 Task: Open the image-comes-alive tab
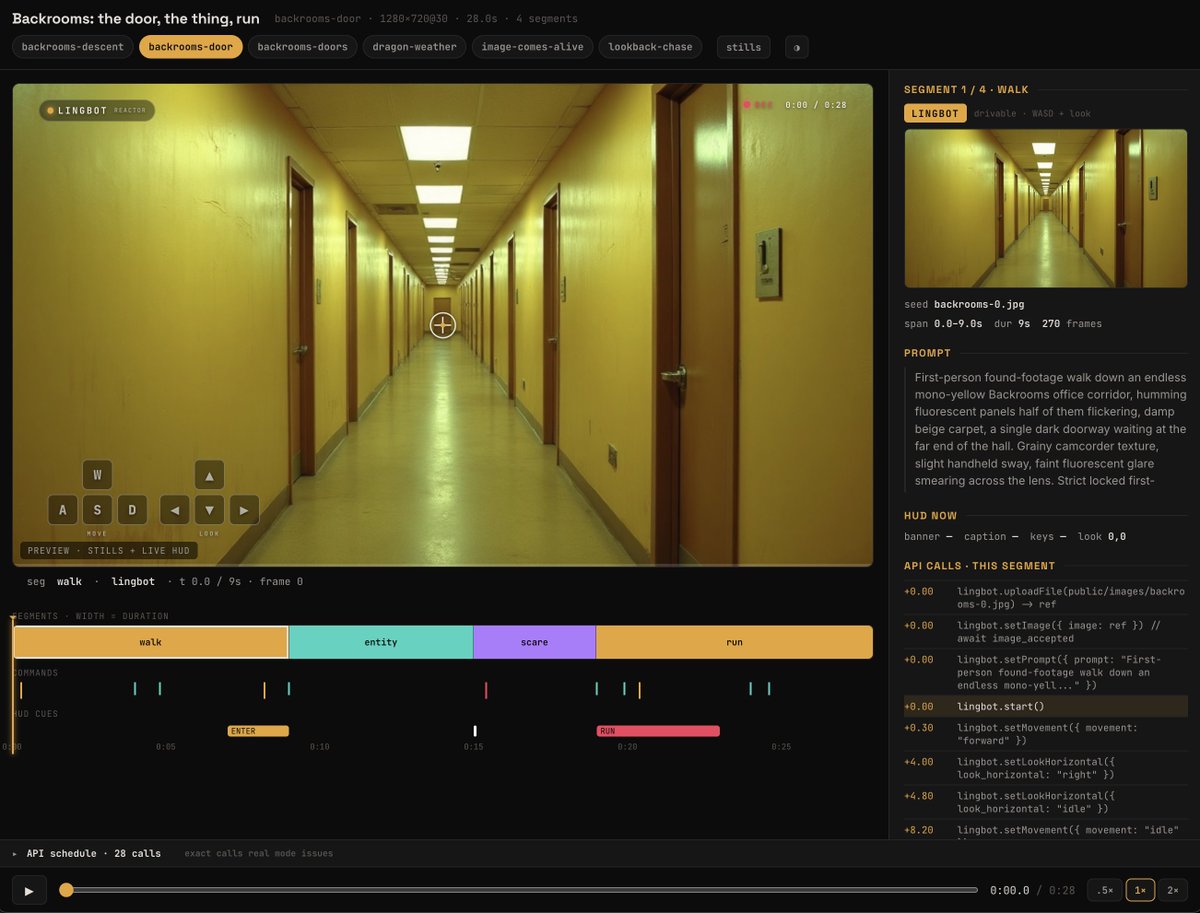[x=532, y=47]
